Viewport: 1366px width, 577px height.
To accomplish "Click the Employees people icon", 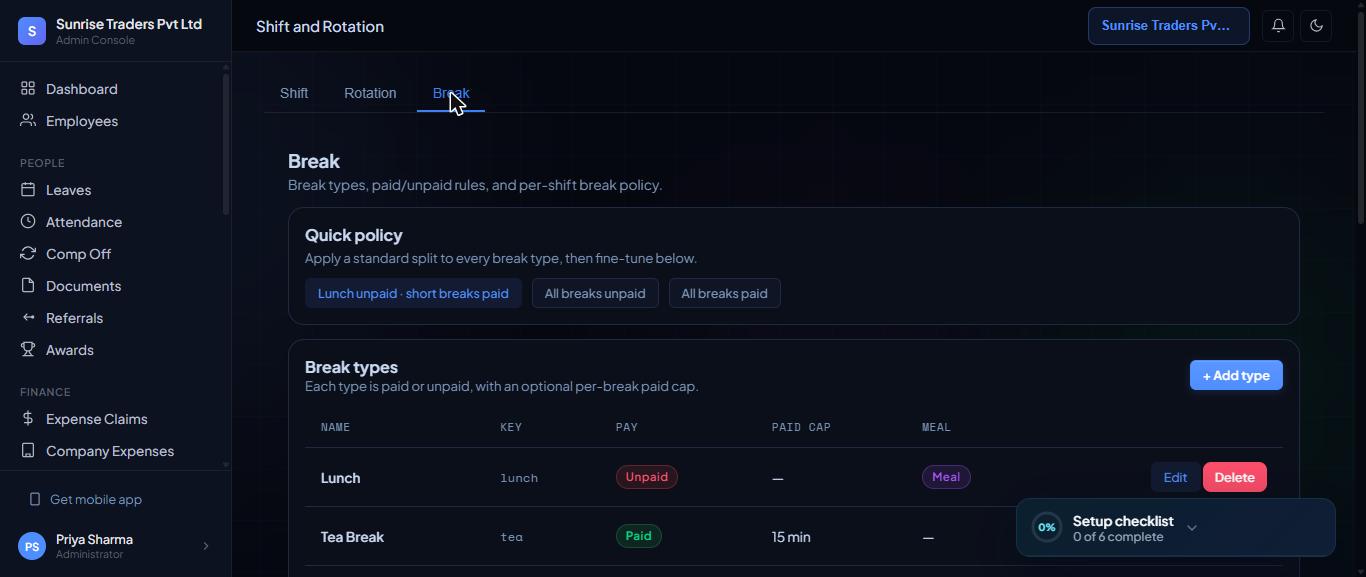I will [x=28, y=121].
